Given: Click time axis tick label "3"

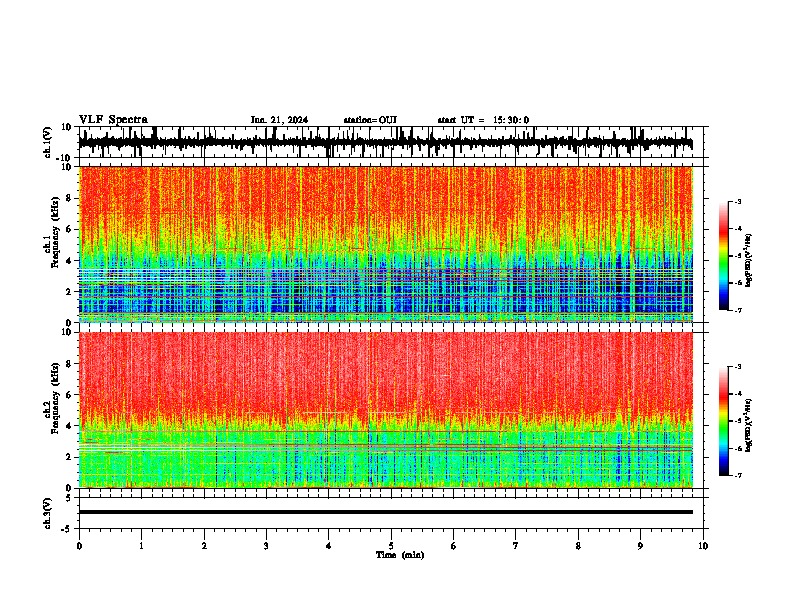Looking at the screenshot, I should (266, 546).
